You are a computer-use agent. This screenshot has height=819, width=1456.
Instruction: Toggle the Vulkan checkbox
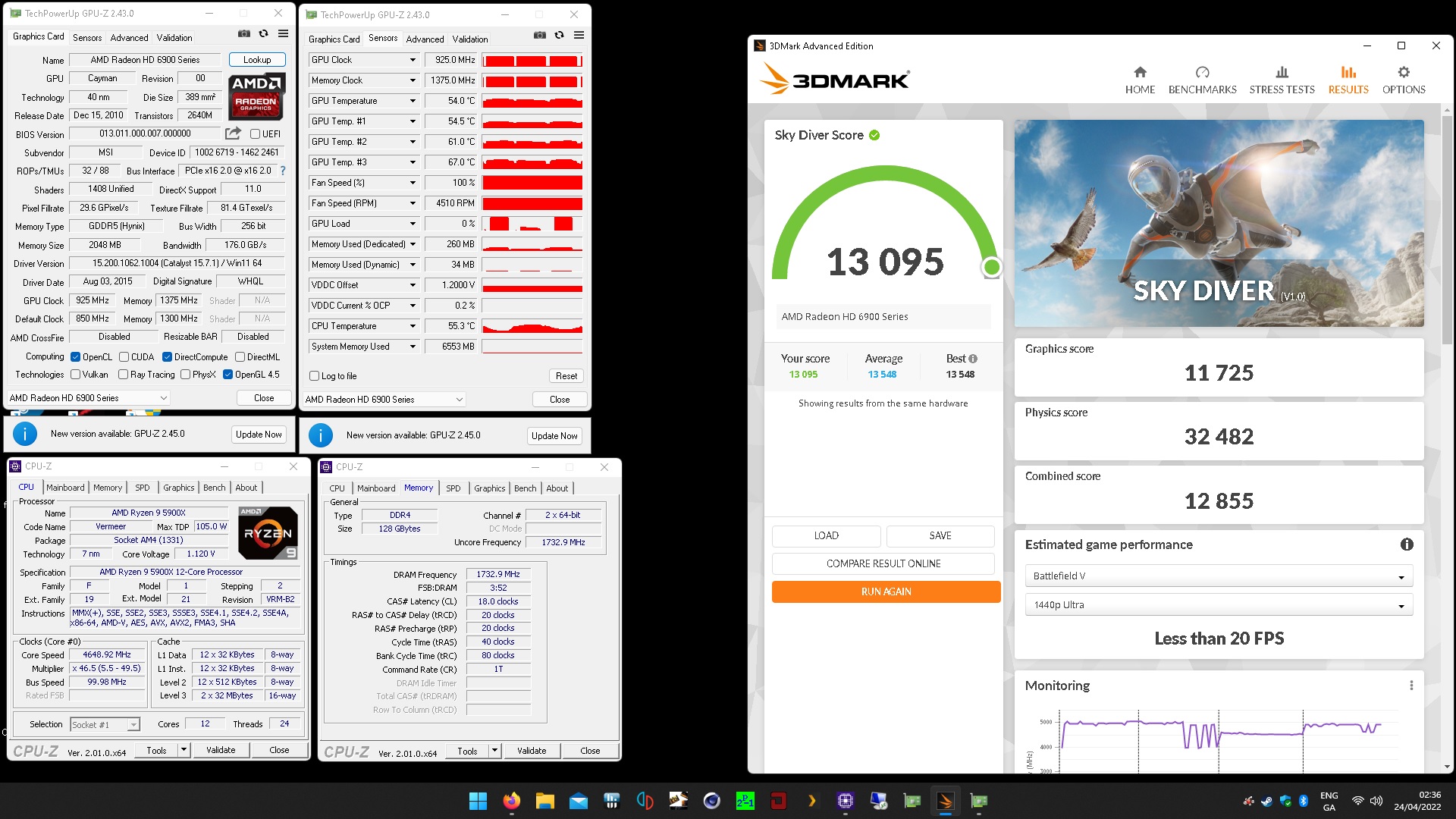tap(75, 375)
